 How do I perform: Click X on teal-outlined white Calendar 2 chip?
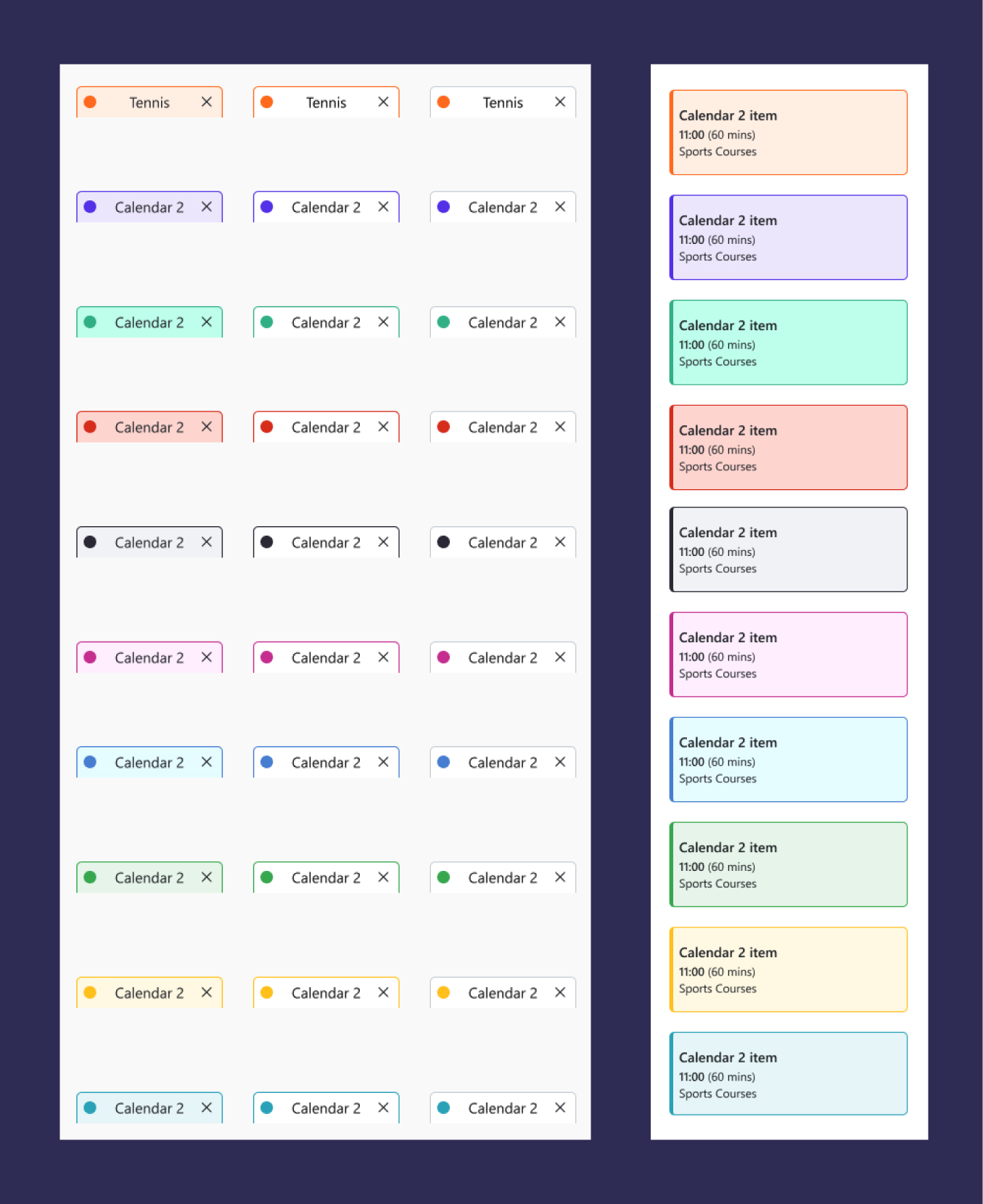tap(383, 322)
